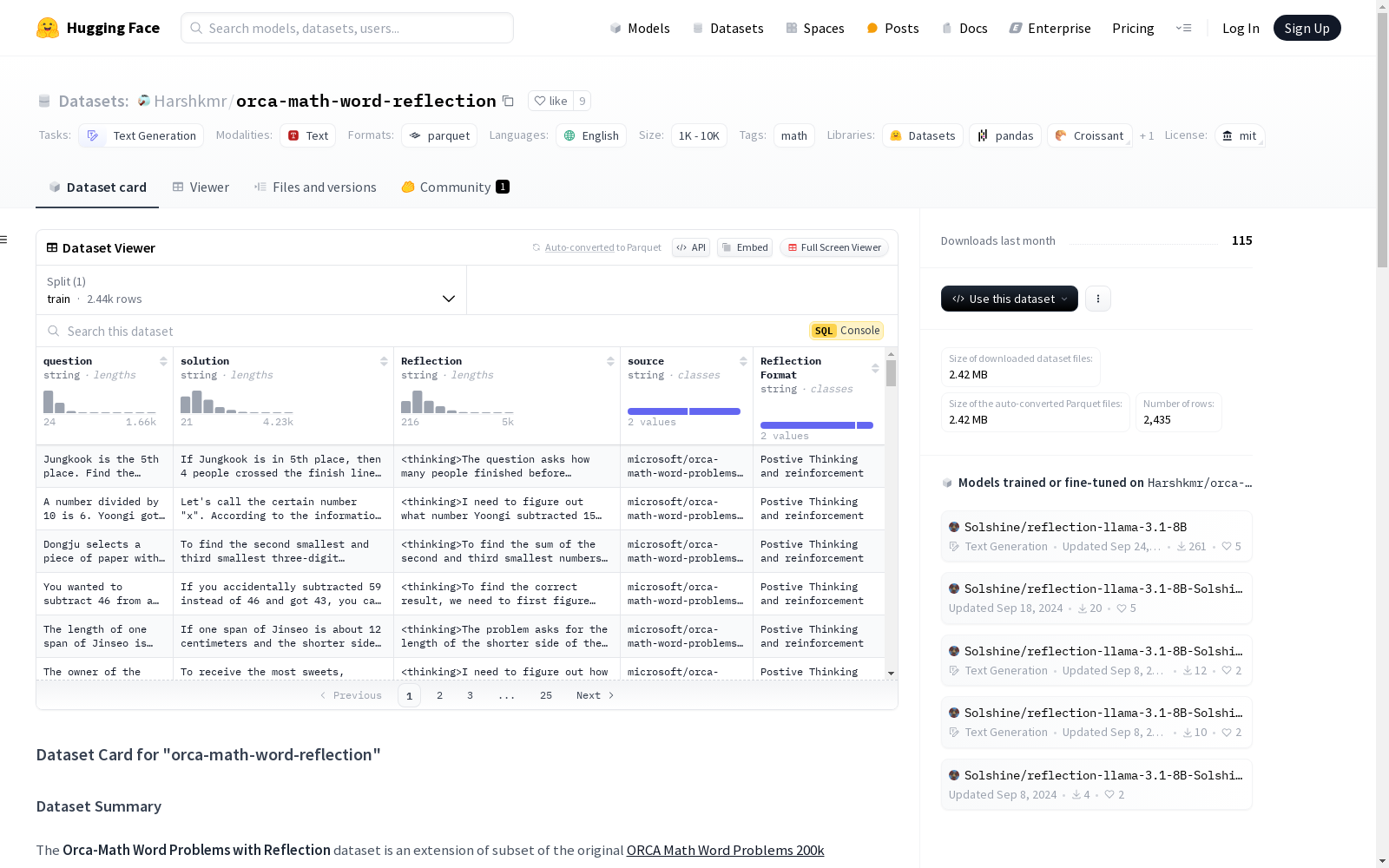Viewport: 1389px width, 868px height.
Task: Open the navigation extra menu icon
Action: pyautogui.click(x=1183, y=28)
